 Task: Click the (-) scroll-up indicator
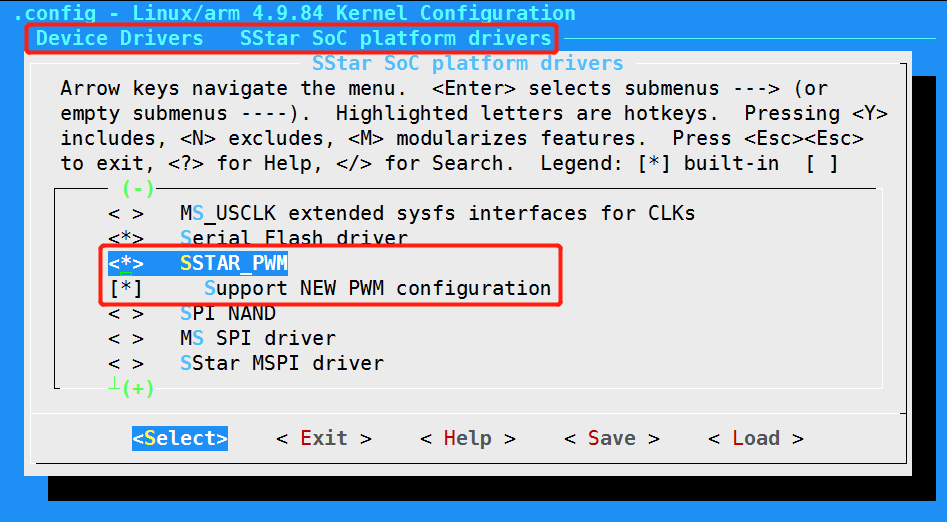138,188
